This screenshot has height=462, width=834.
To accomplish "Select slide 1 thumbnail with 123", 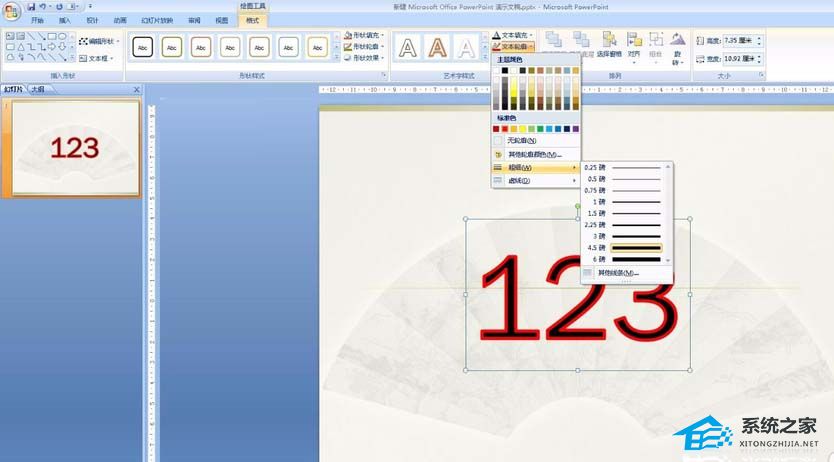I will [x=76, y=148].
